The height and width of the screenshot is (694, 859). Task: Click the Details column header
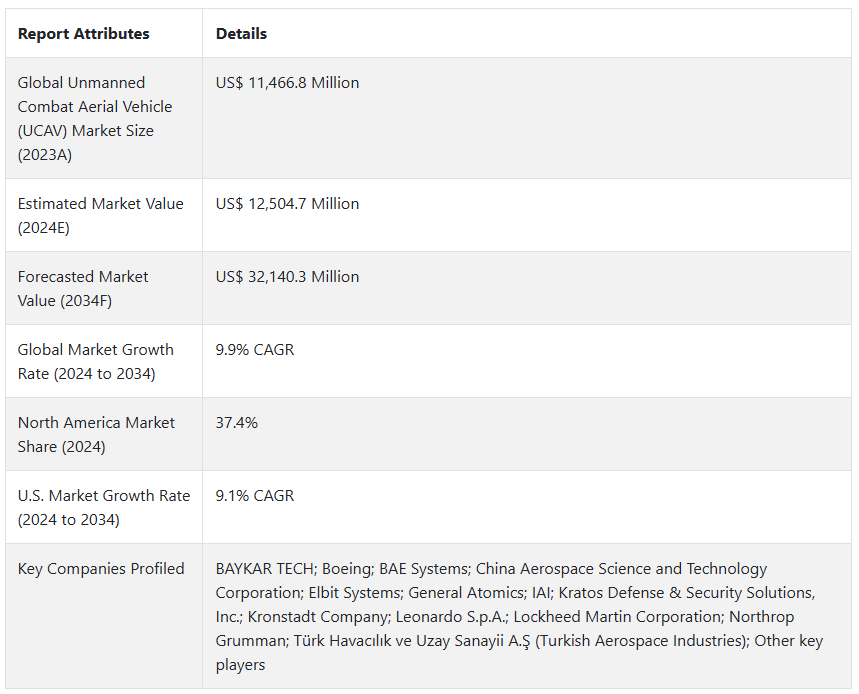pos(241,34)
